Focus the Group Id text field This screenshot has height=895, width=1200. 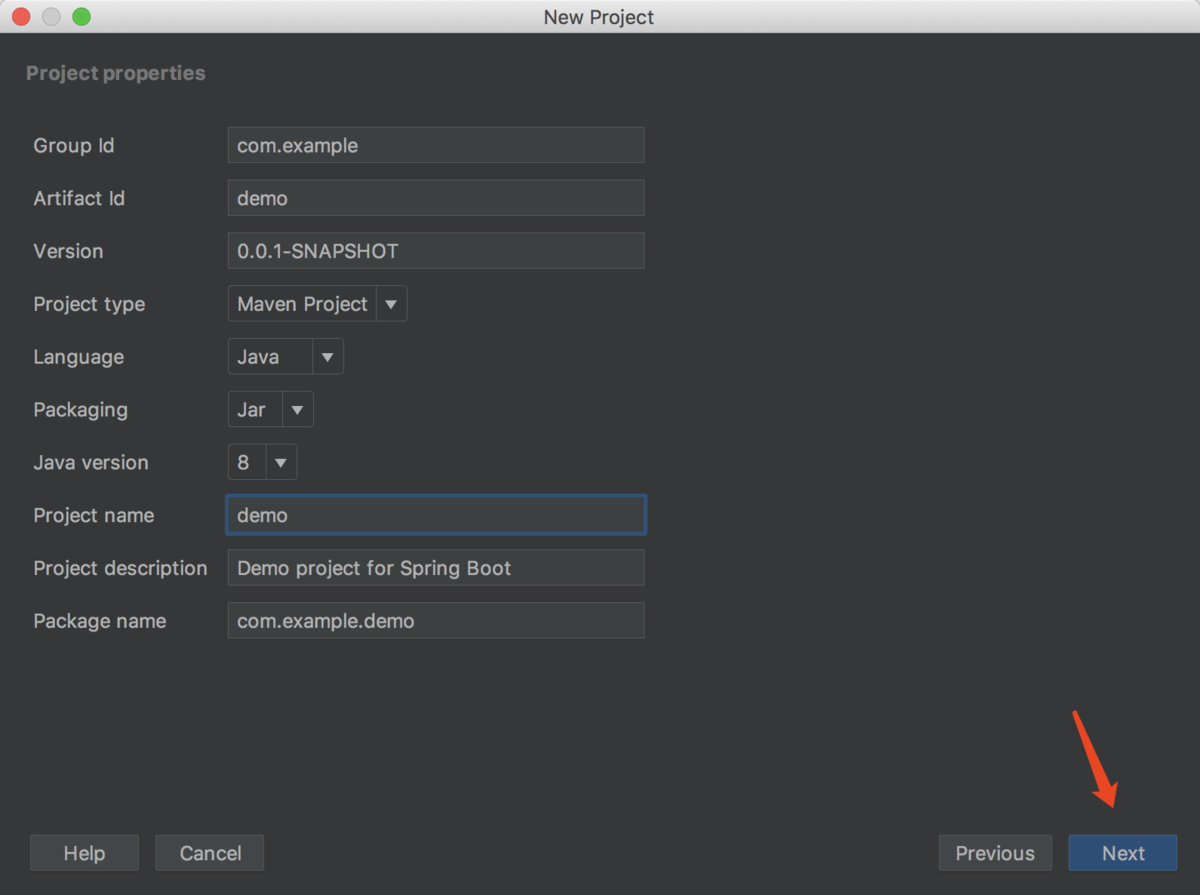pyautogui.click(x=436, y=145)
